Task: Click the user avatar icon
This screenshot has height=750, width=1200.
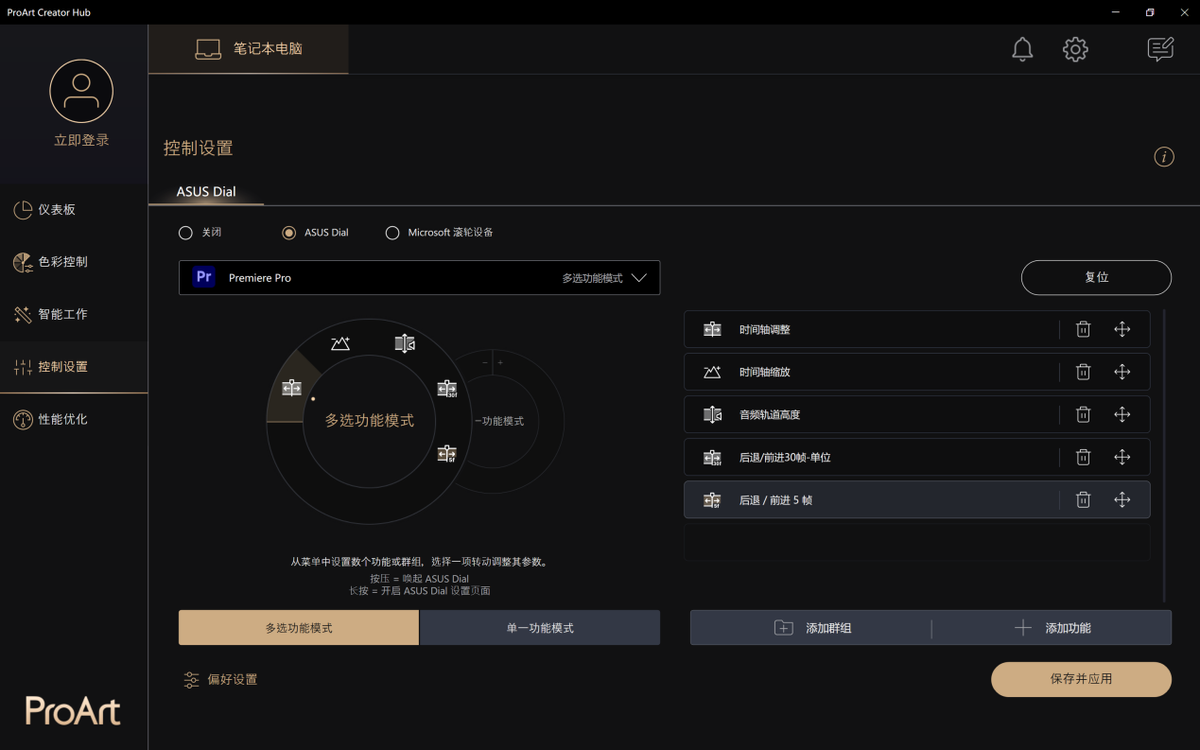Action: (x=81, y=91)
